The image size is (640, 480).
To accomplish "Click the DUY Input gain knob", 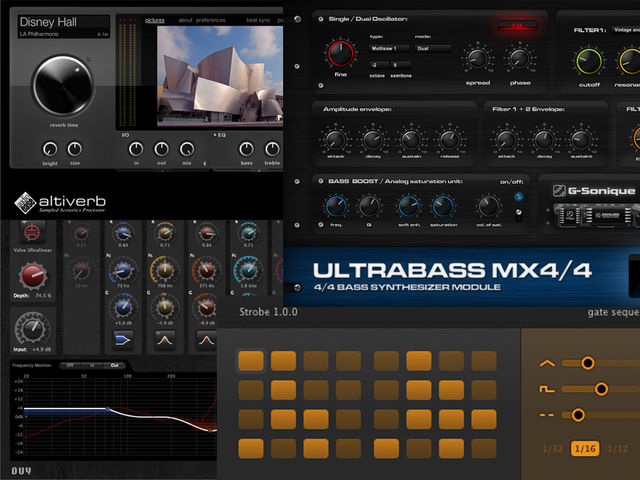I will (x=33, y=329).
